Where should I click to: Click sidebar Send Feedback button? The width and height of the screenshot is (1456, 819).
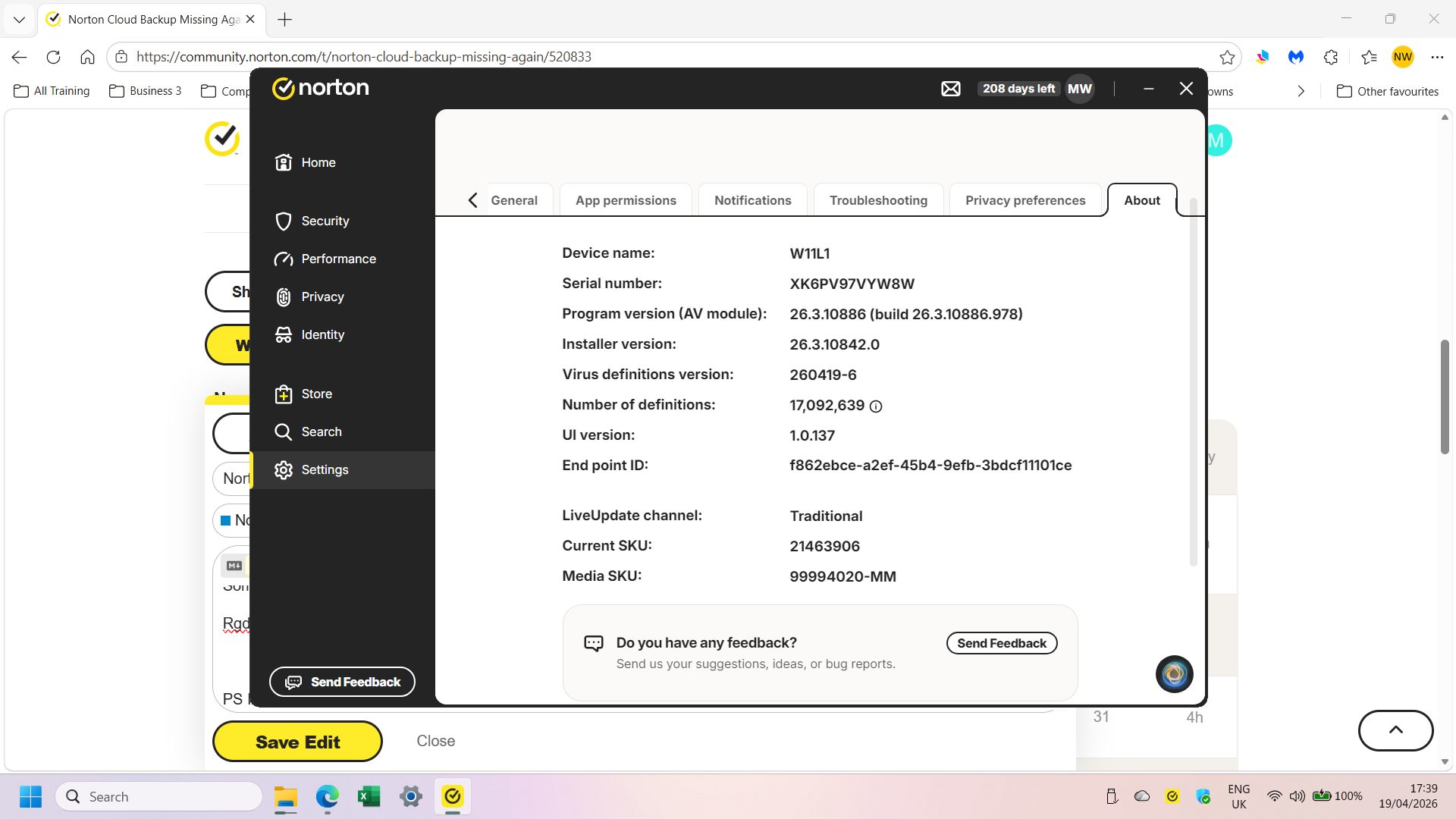pos(342,682)
